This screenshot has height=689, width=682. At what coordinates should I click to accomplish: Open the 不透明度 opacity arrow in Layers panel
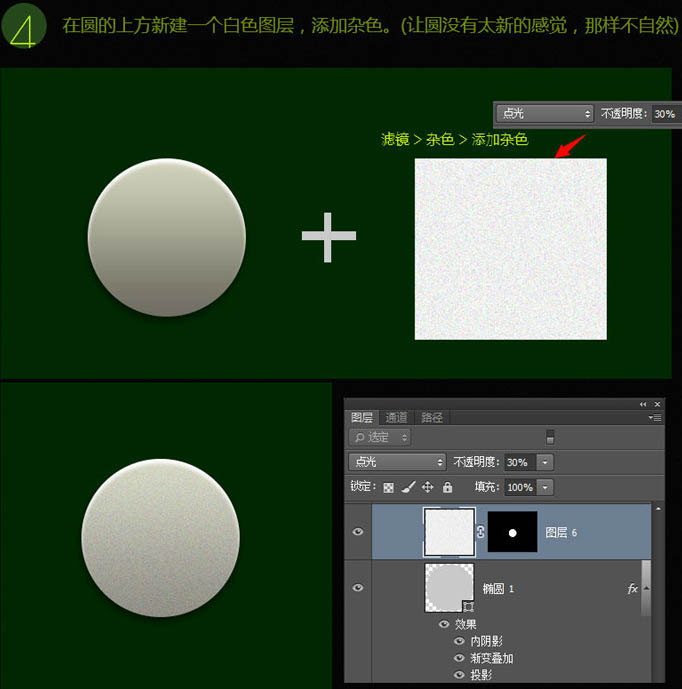coord(545,462)
